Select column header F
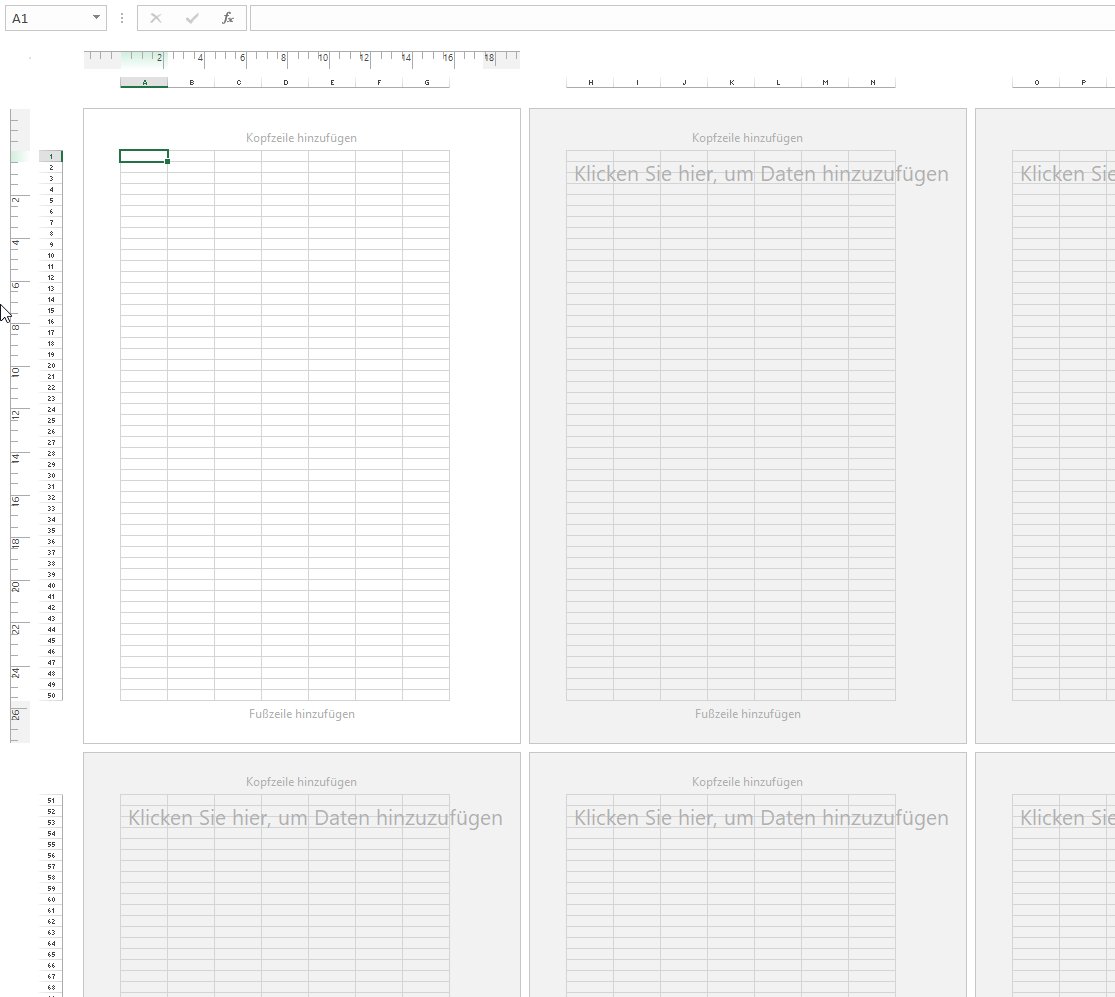 (x=379, y=82)
